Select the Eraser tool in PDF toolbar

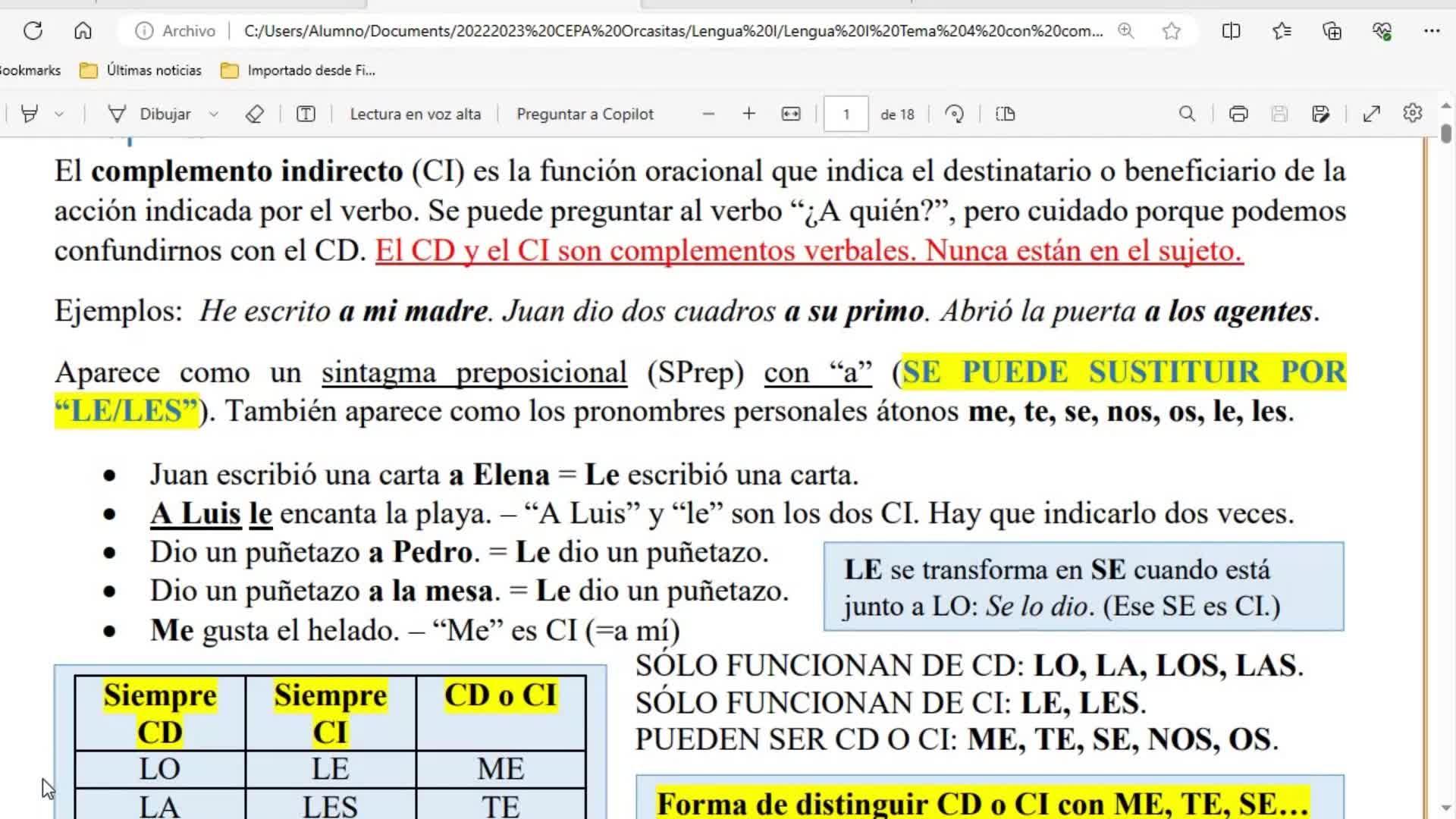[255, 114]
